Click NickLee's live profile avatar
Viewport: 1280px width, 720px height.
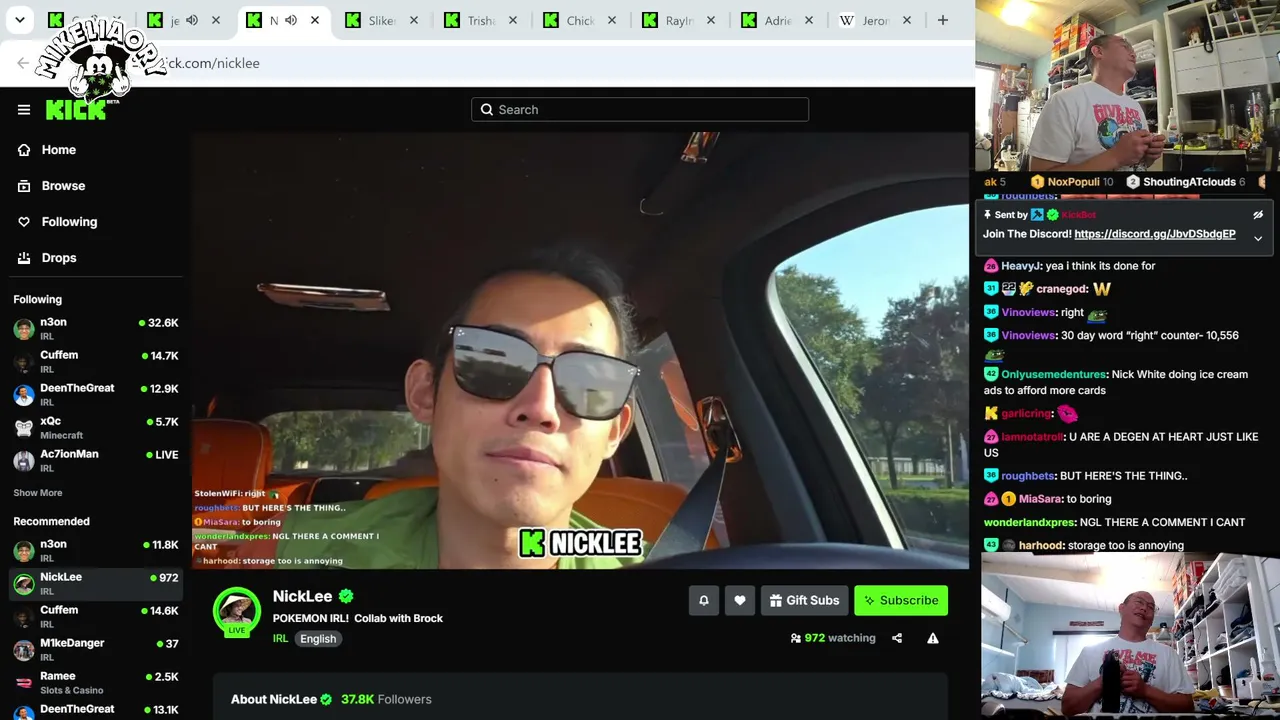[237, 611]
